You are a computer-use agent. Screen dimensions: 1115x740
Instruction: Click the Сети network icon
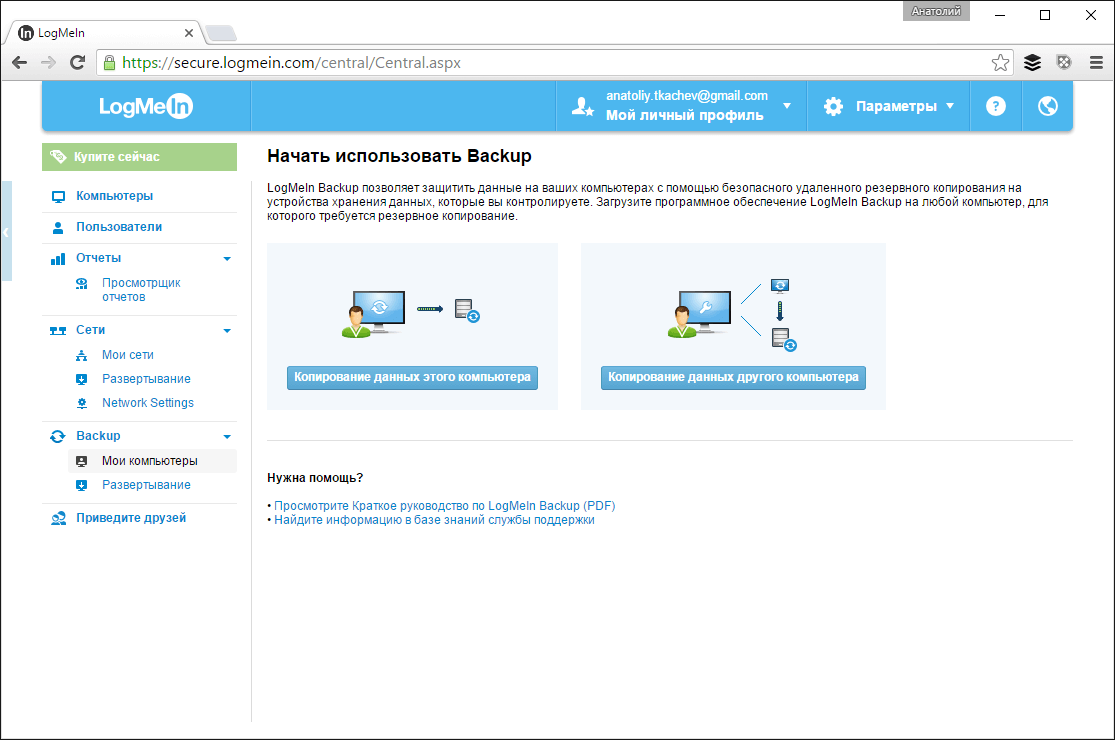point(58,331)
